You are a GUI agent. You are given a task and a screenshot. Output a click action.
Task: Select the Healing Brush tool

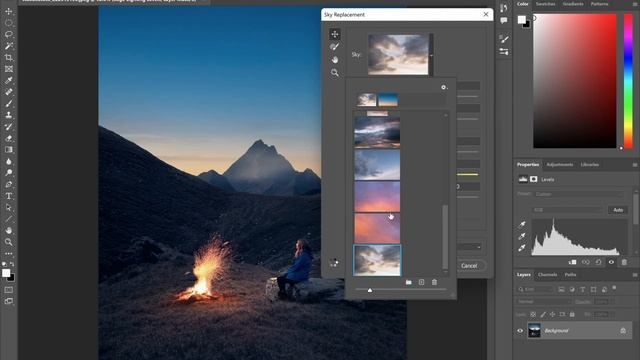coord(9,92)
